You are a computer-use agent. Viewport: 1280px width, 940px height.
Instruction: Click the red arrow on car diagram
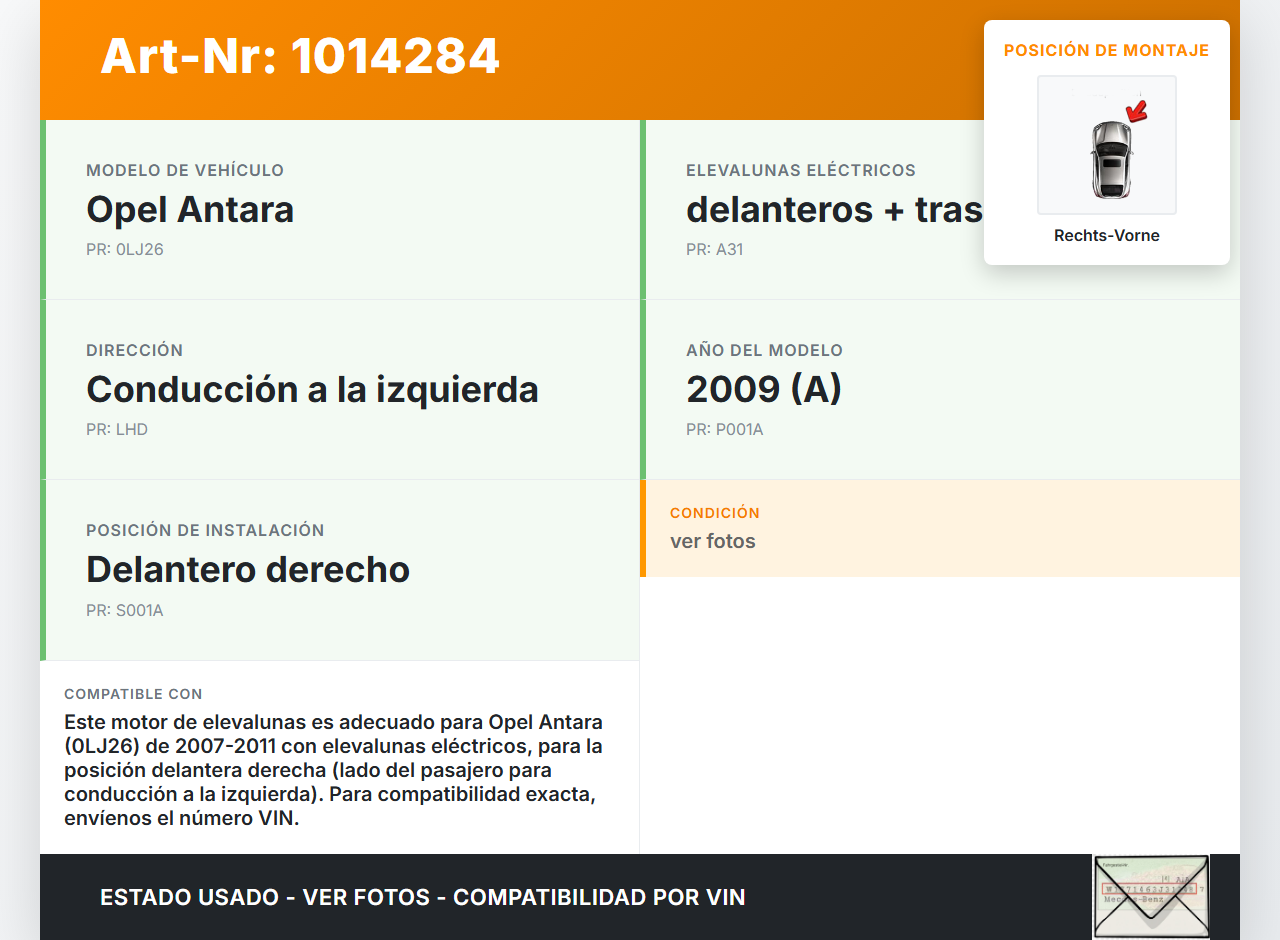tap(1137, 110)
